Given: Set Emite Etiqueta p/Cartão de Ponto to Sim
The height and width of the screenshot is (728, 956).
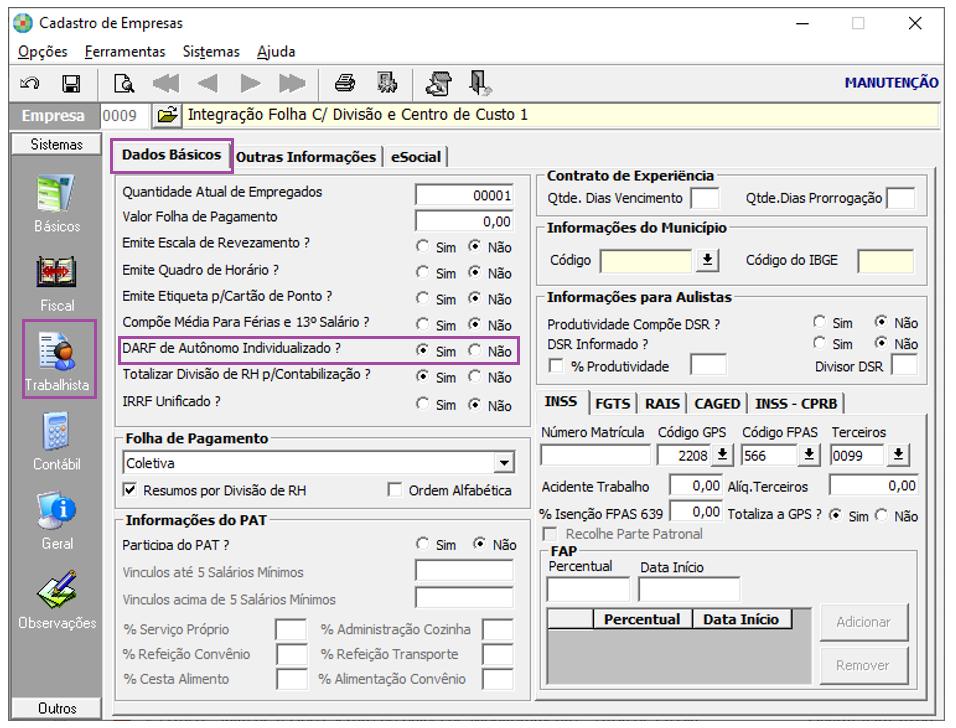Looking at the screenshot, I should pyautogui.click(x=422, y=298).
